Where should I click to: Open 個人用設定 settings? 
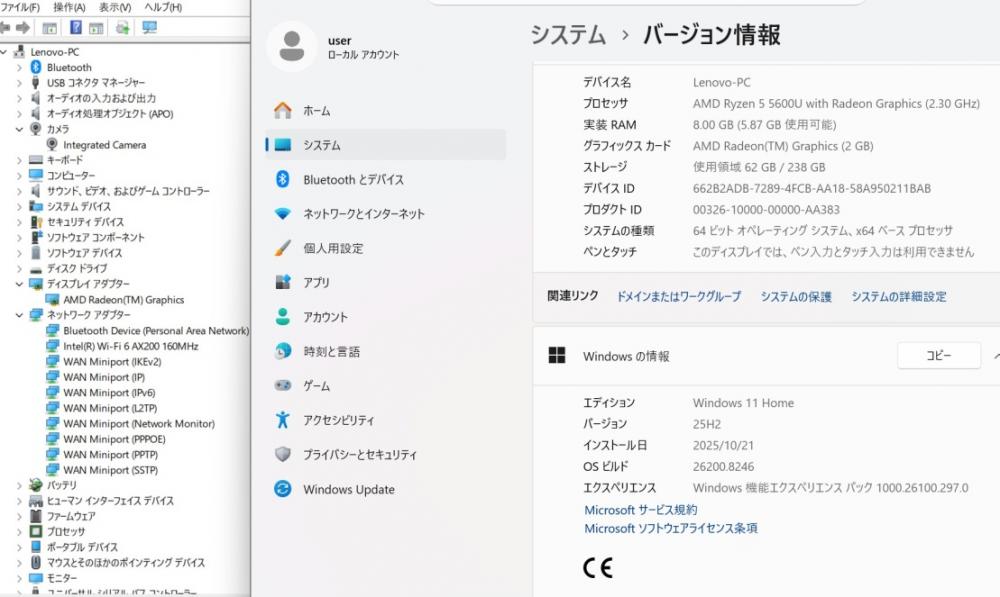click(385, 248)
